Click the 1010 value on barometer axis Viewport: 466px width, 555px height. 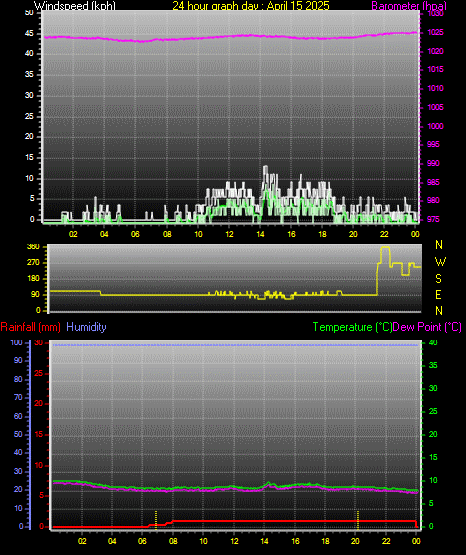(x=436, y=88)
